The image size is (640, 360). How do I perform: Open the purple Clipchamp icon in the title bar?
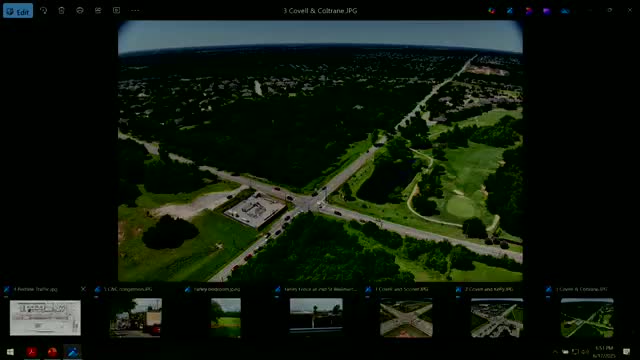(547, 11)
